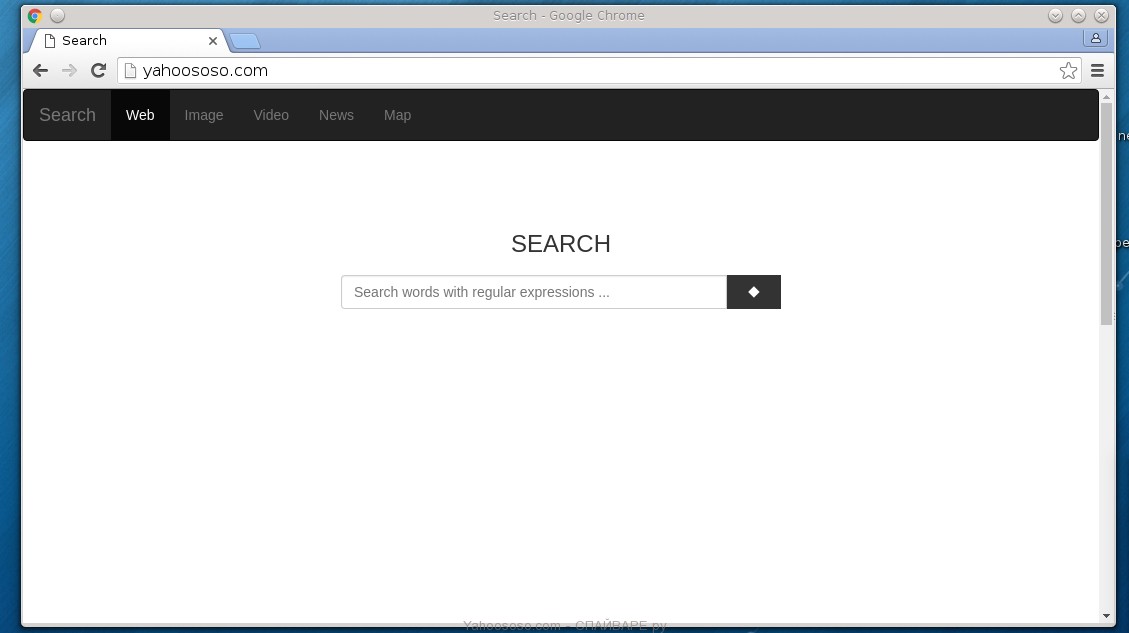
Task: Open the Chrome hamburger menu
Action: [1097, 70]
